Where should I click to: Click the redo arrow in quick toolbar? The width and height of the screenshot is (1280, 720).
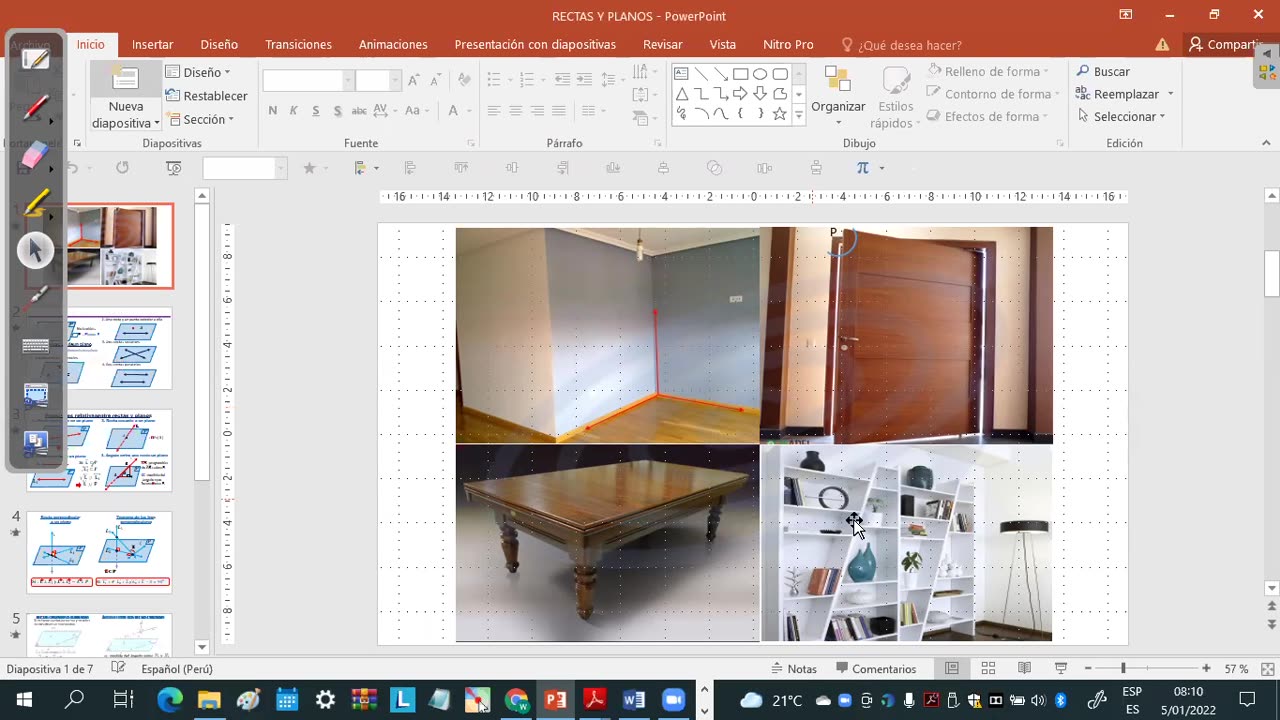[x=122, y=168]
